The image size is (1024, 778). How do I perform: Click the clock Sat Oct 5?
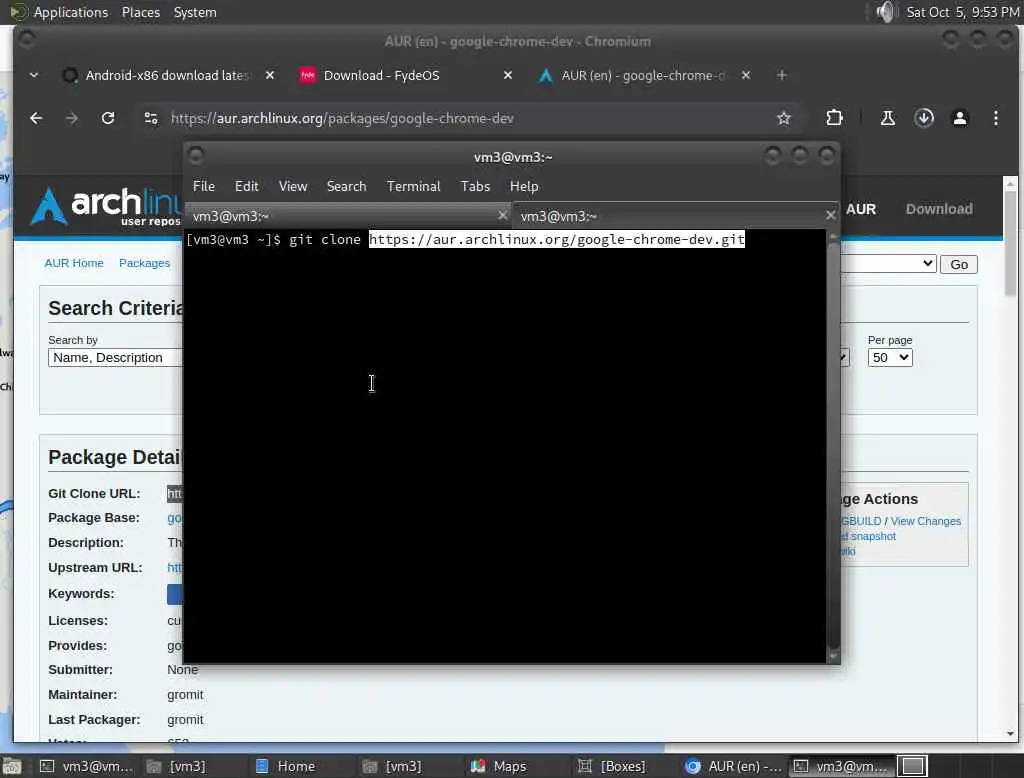click(963, 12)
